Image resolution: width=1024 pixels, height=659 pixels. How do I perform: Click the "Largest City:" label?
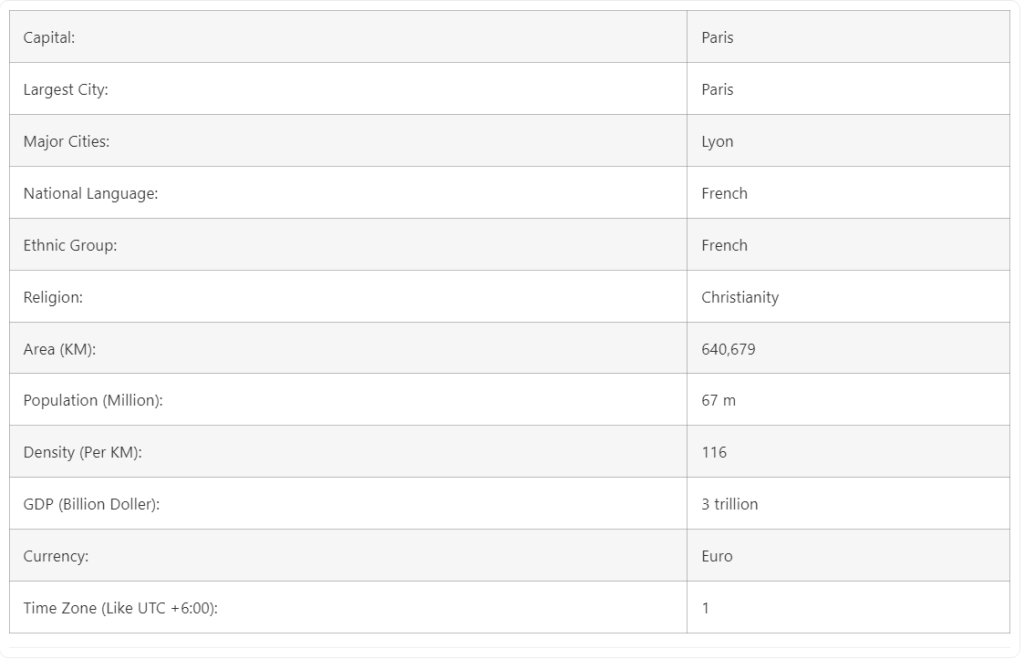click(x=65, y=90)
